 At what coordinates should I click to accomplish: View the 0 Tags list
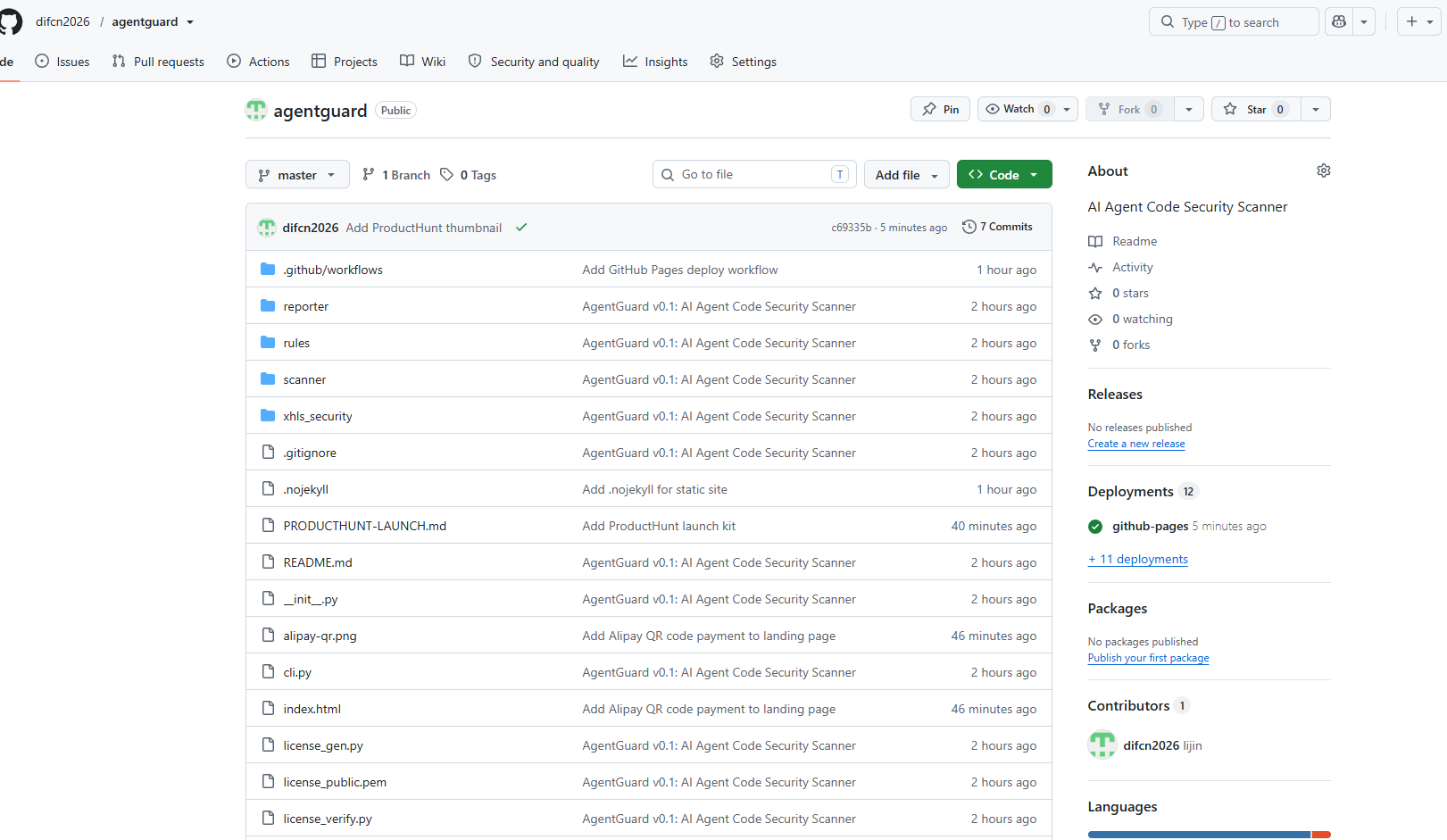pos(469,175)
